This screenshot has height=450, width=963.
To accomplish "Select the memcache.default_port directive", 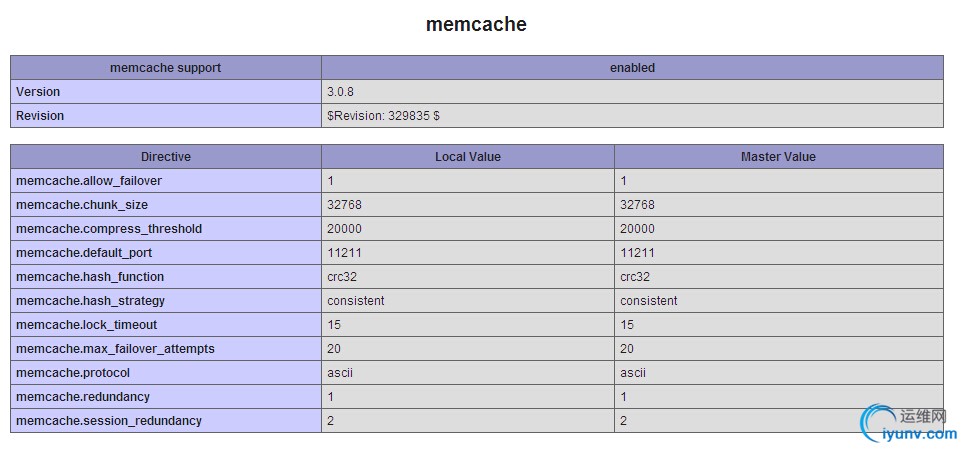I will pos(84,253).
